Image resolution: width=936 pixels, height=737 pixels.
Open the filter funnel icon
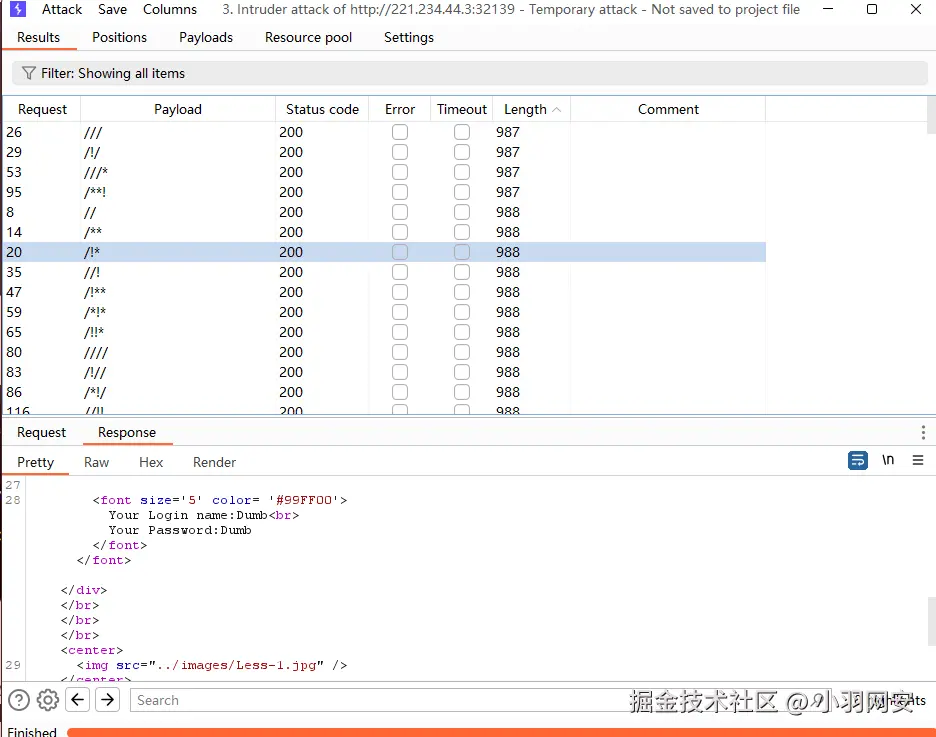pyautogui.click(x=28, y=73)
